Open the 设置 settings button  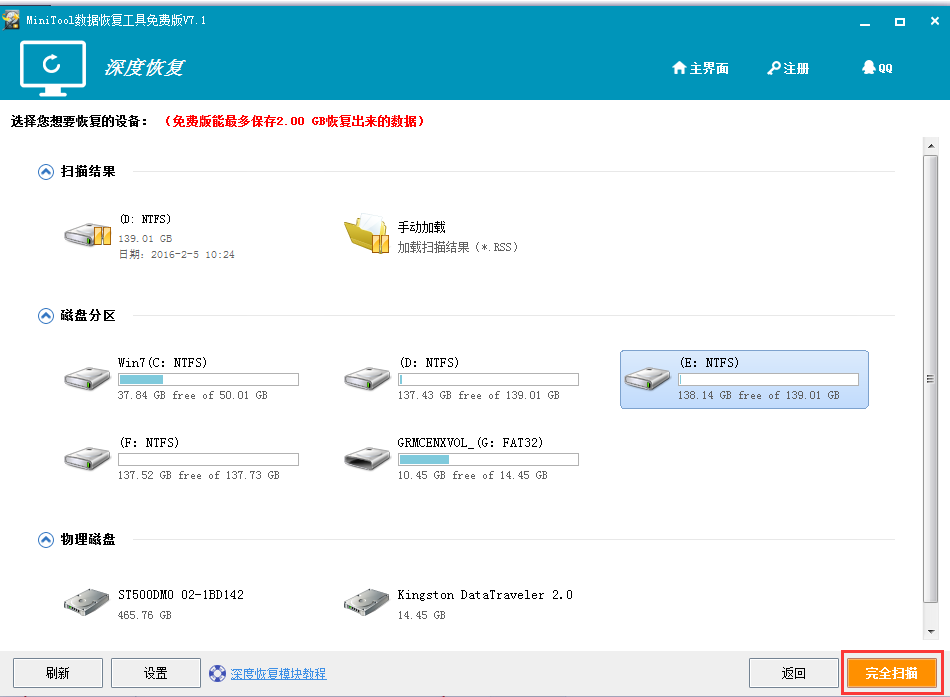pos(156,673)
